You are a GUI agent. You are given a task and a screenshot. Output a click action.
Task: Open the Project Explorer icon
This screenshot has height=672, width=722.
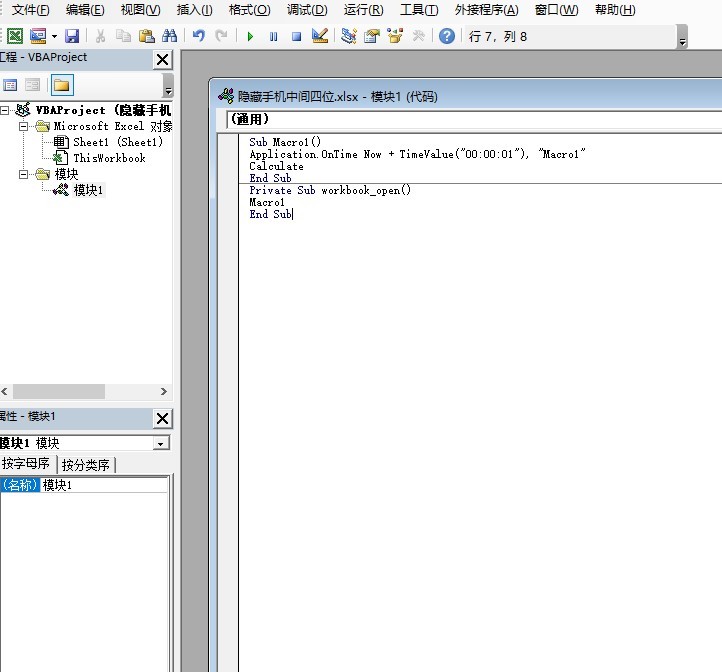coord(349,36)
